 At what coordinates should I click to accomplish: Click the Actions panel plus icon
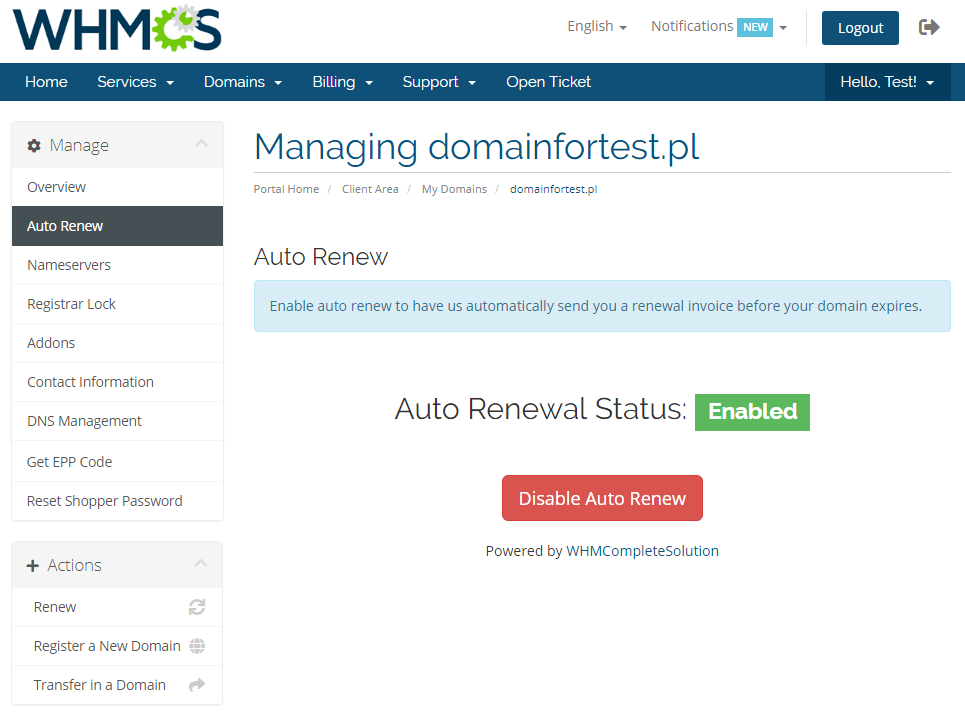pos(33,566)
